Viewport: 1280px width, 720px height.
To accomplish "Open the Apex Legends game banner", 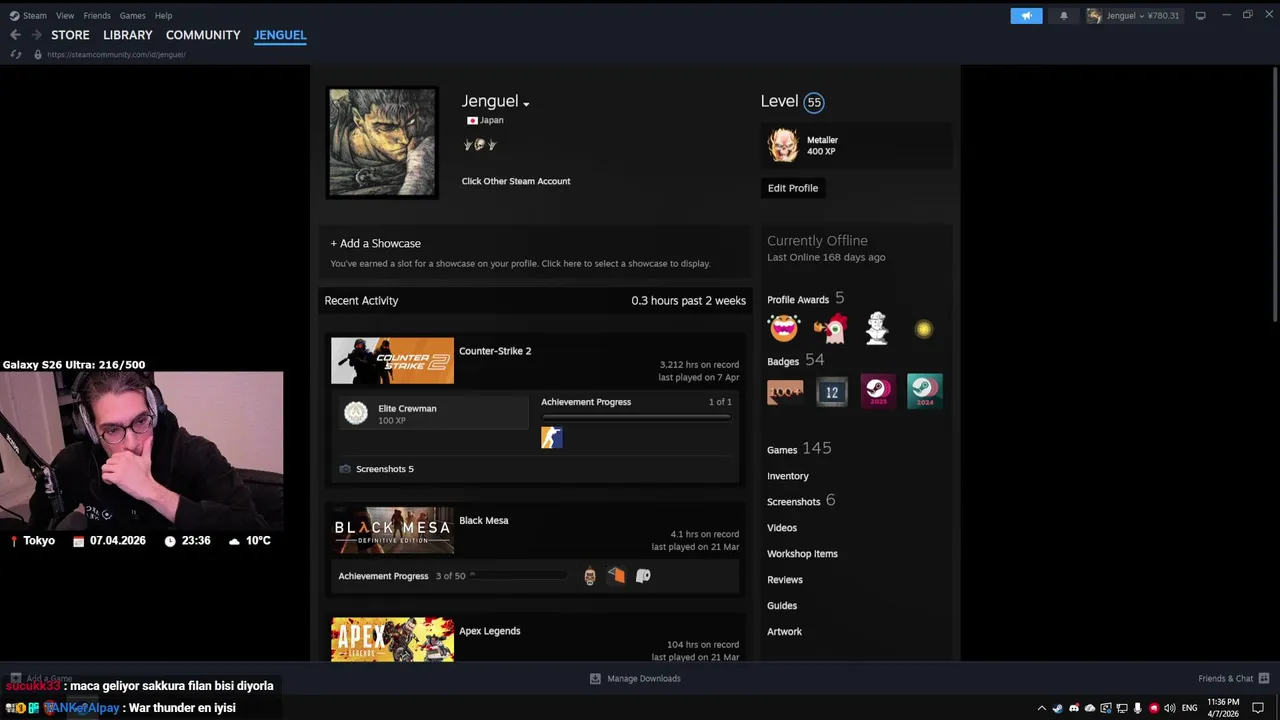I will click(x=392, y=639).
